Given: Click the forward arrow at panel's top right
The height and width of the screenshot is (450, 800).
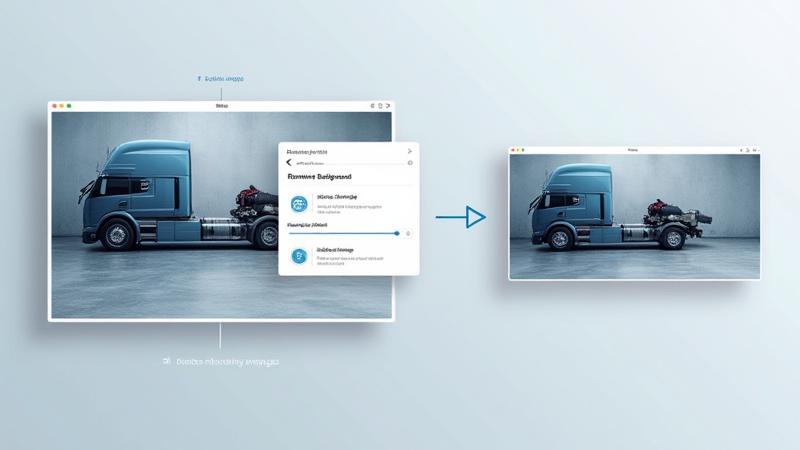Looking at the screenshot, I should point(409,151).
